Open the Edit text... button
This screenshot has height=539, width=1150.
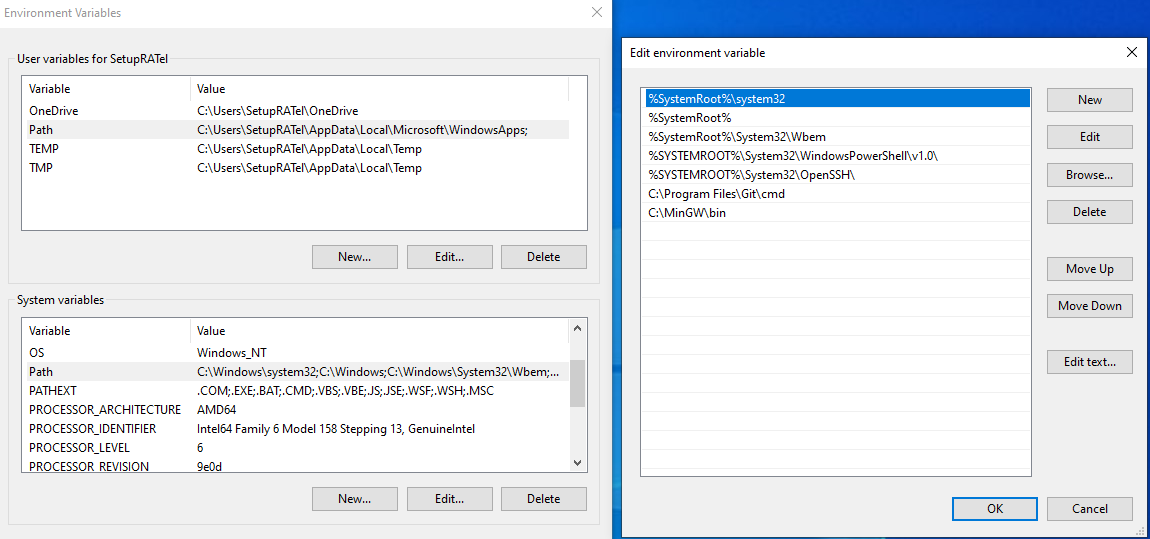(x=1089, y=362)
